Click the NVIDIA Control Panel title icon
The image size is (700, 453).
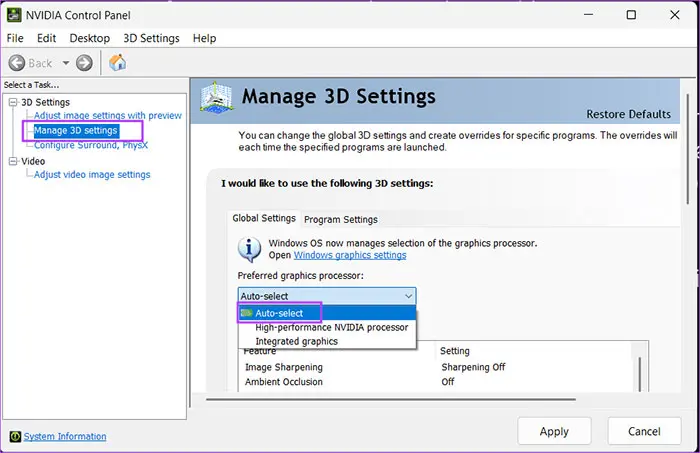[14, 15]
